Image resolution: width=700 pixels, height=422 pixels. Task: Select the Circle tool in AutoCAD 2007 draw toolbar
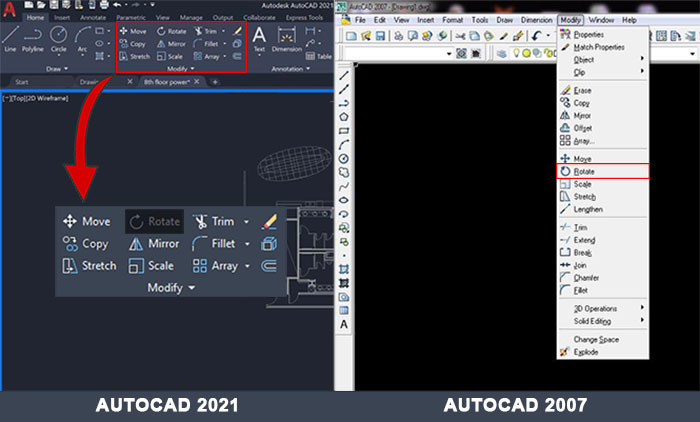(344, 159)
